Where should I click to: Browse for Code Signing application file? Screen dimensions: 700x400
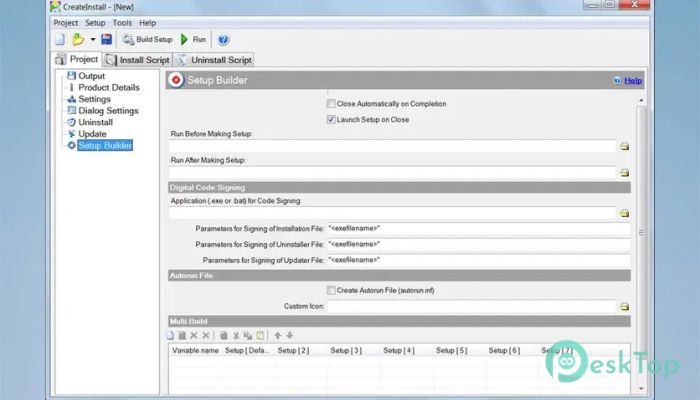(x=625, y=213)
